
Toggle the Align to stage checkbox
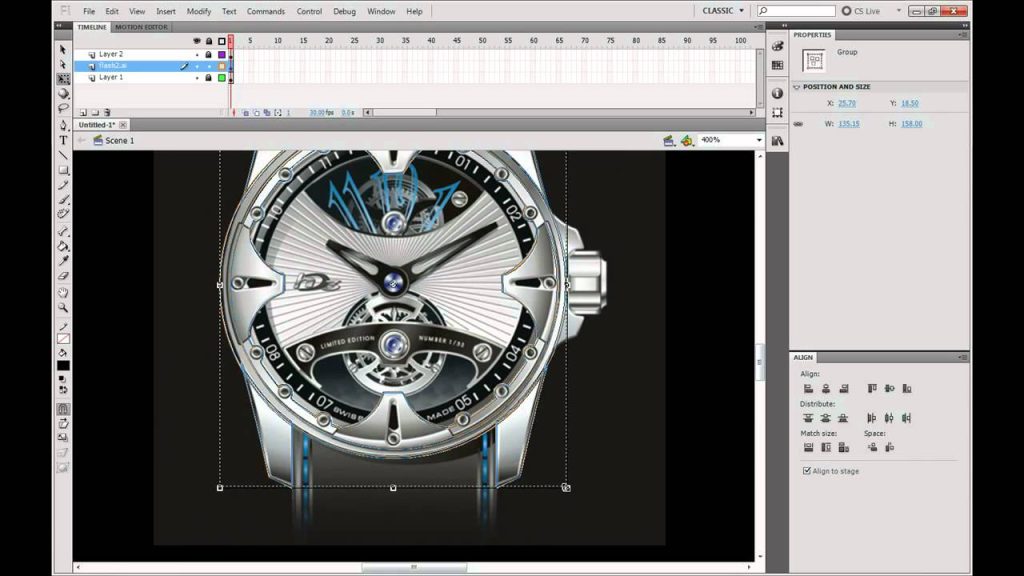point(807,471)
